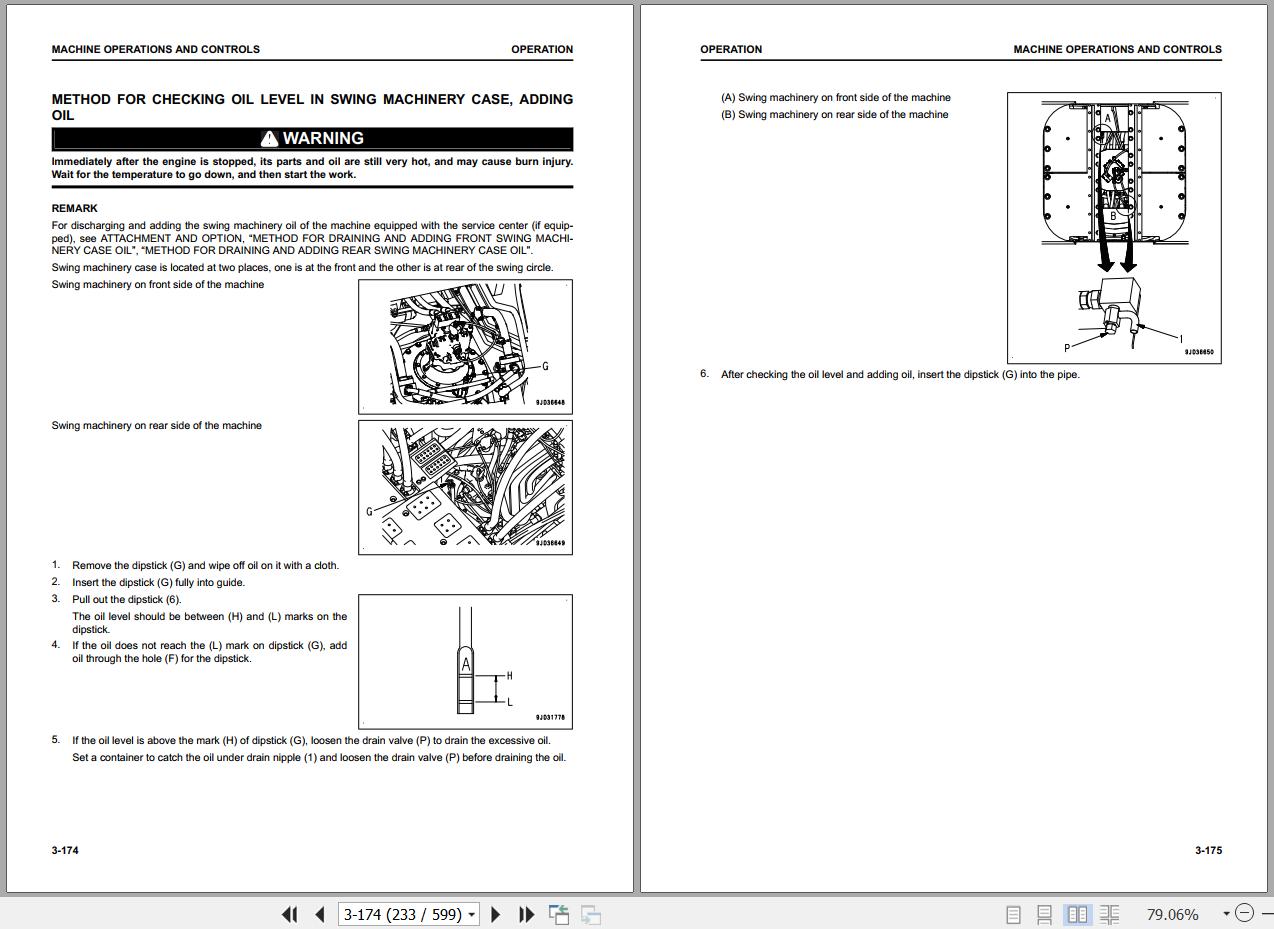Select the two-page facing view
This screenshot has width=1274, height=929.
[x=1077, y=914]
